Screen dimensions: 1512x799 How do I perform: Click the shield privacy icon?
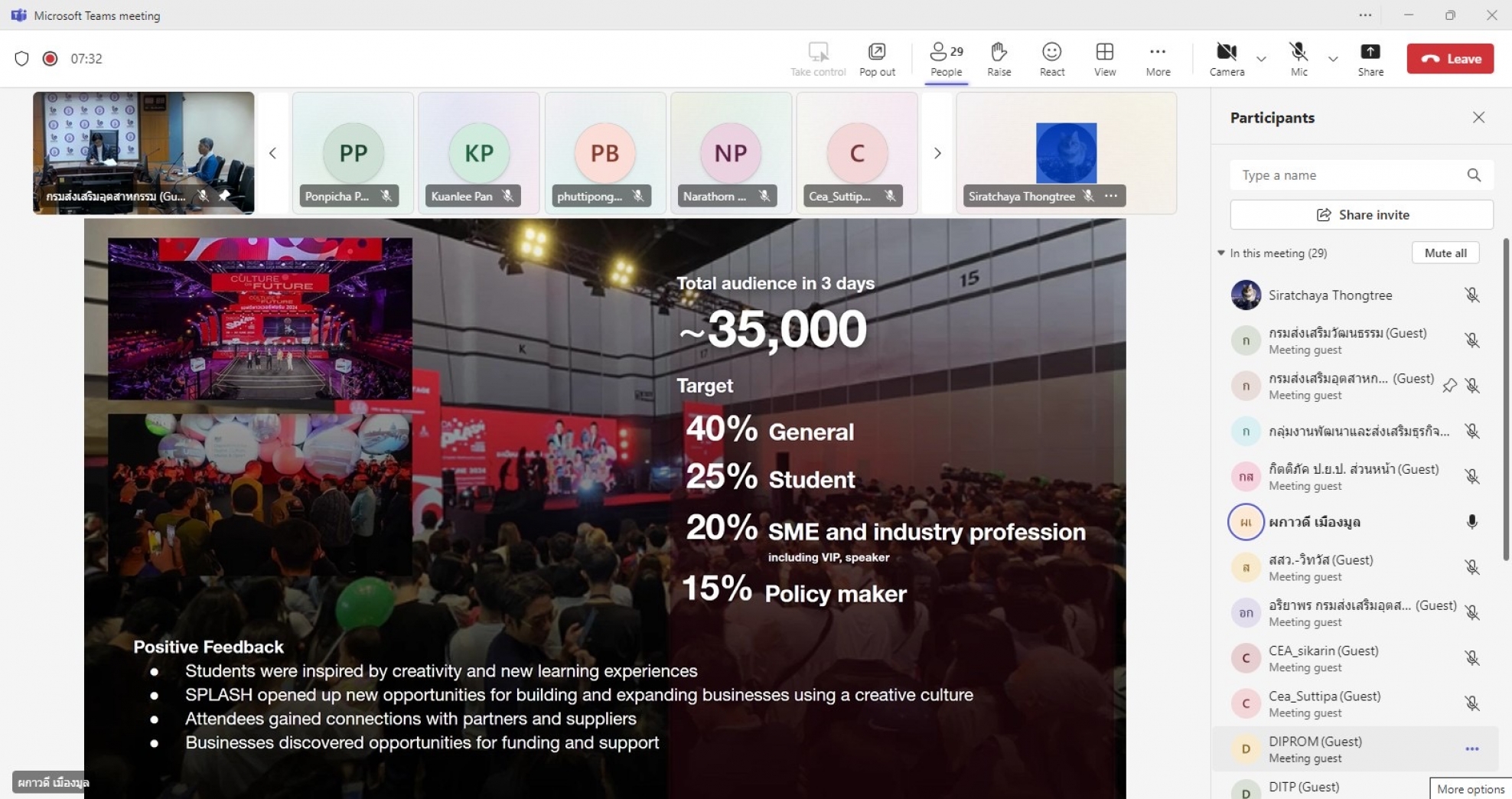tap(21, 59)
